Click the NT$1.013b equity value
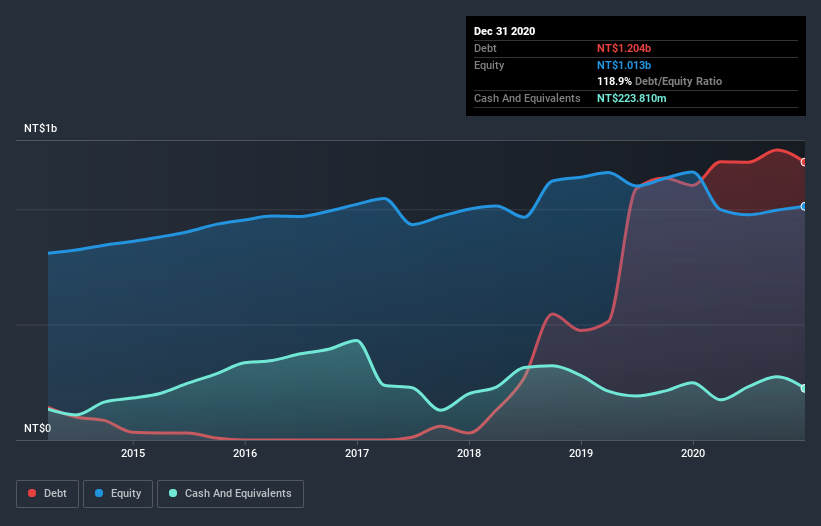The height and width of the screenshot is (526, 821). [624, 65]
